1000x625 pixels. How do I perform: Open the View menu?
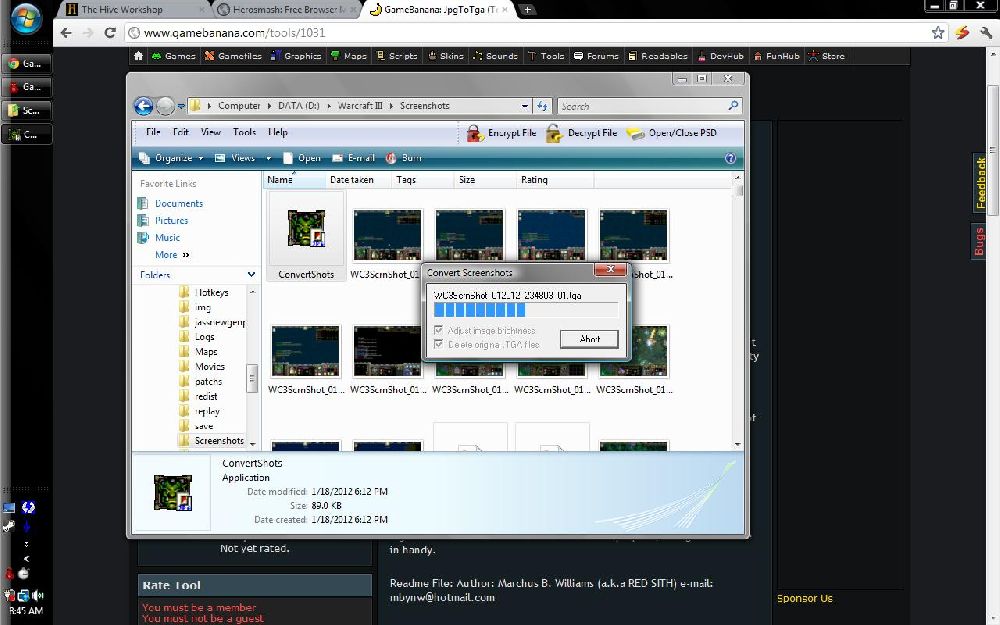click(210, 132)
